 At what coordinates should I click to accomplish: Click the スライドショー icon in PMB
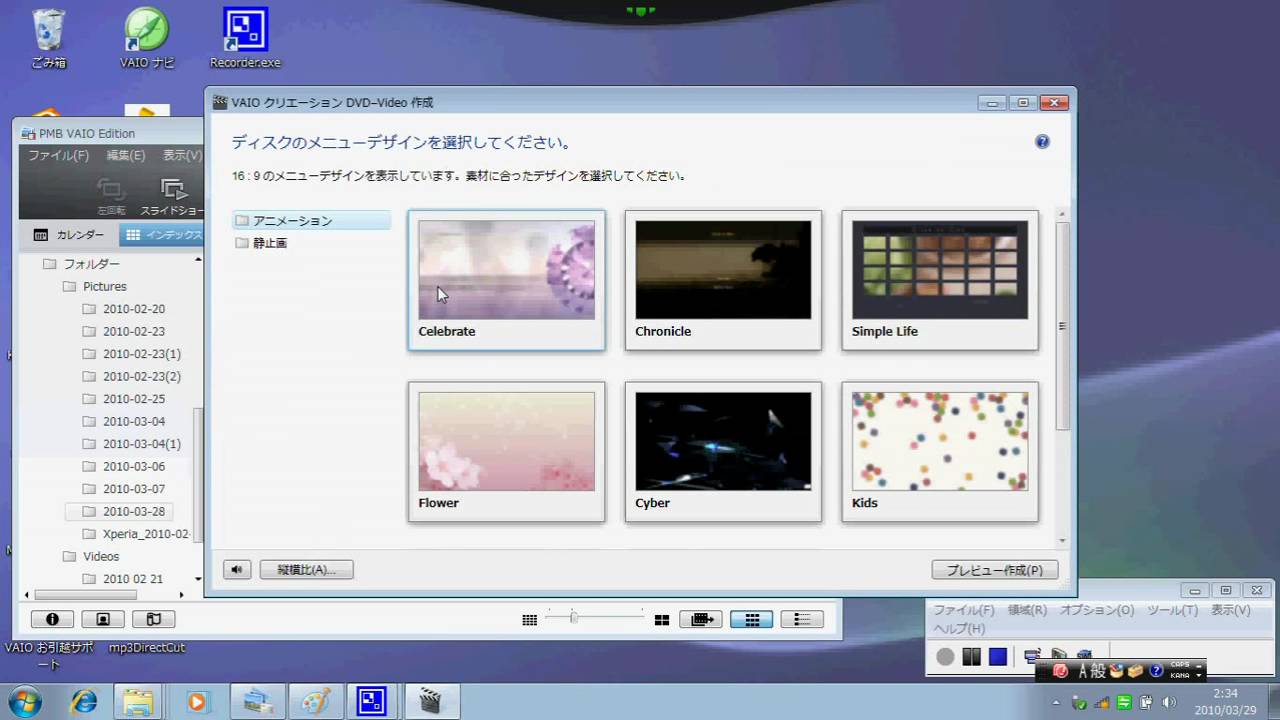click(x=172, y=195)
